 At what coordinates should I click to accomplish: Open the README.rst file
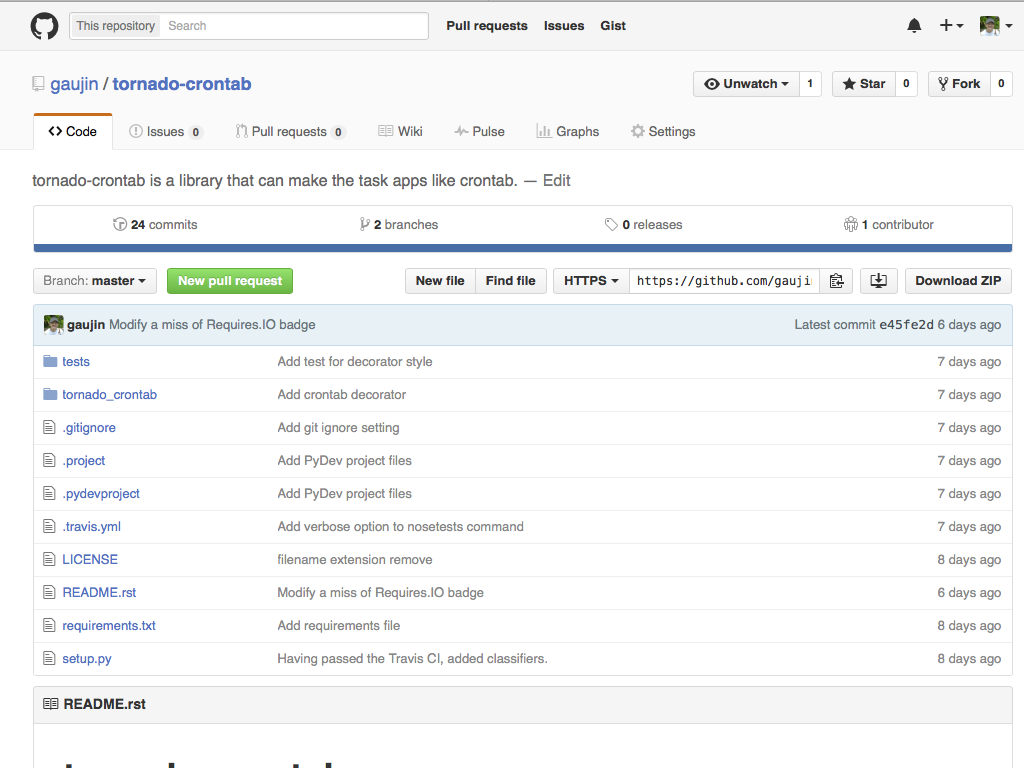tap(99, 592)
